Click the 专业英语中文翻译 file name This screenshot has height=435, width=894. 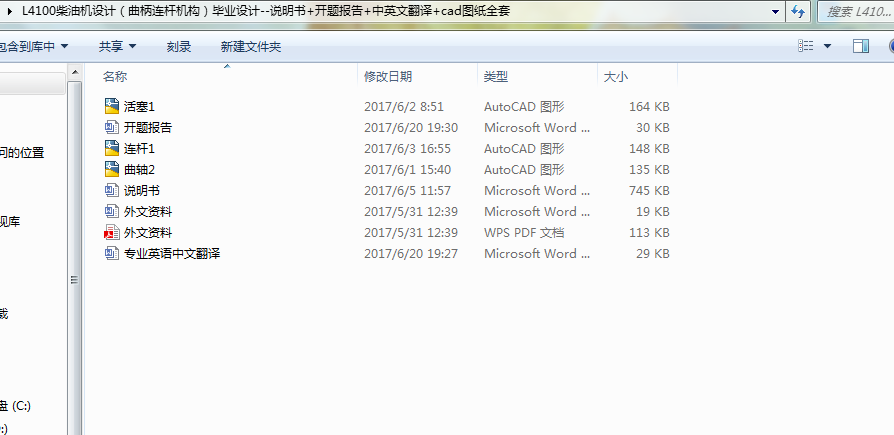coord(172,254)
